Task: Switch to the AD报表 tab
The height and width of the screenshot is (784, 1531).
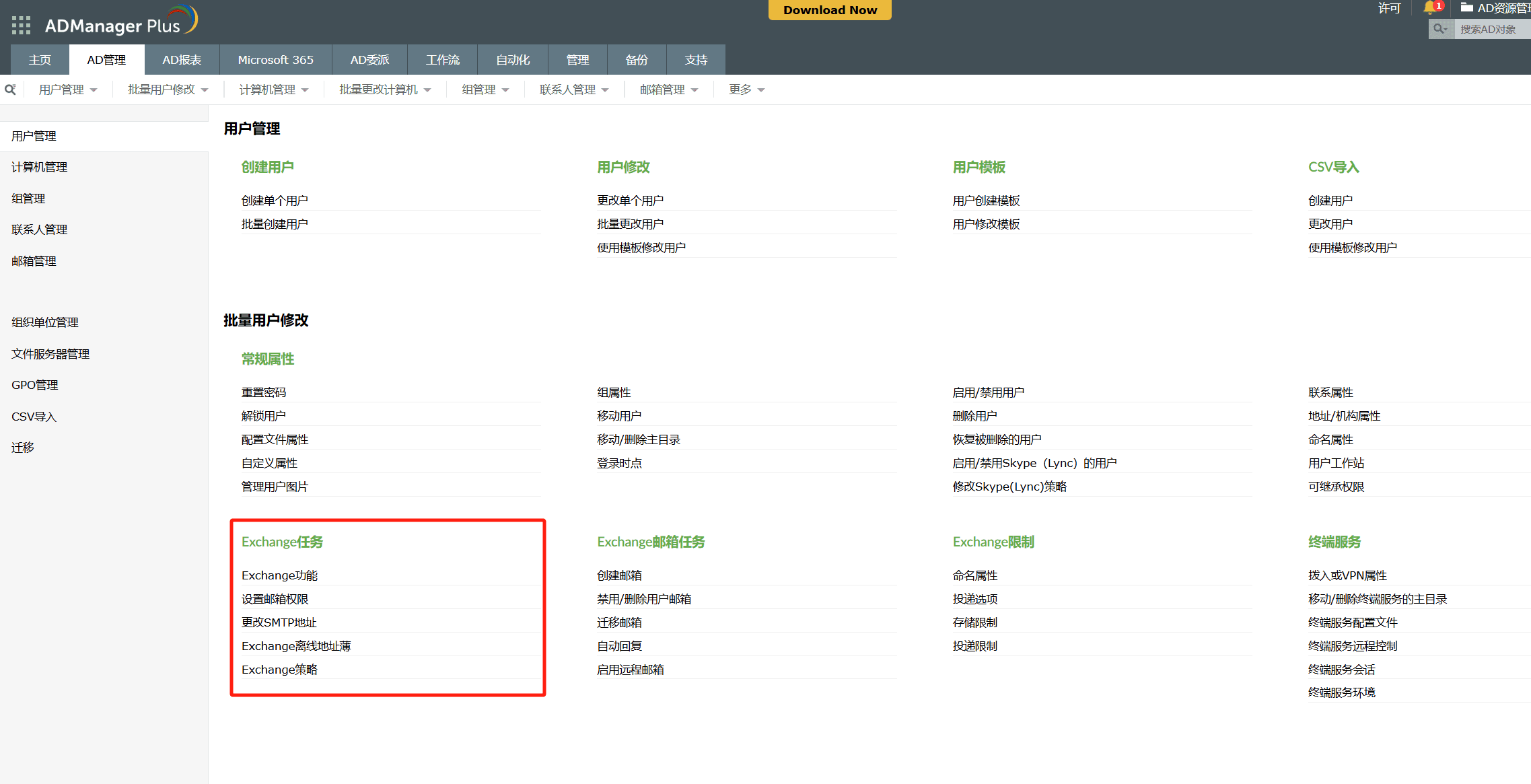Action: click(182, 60)
